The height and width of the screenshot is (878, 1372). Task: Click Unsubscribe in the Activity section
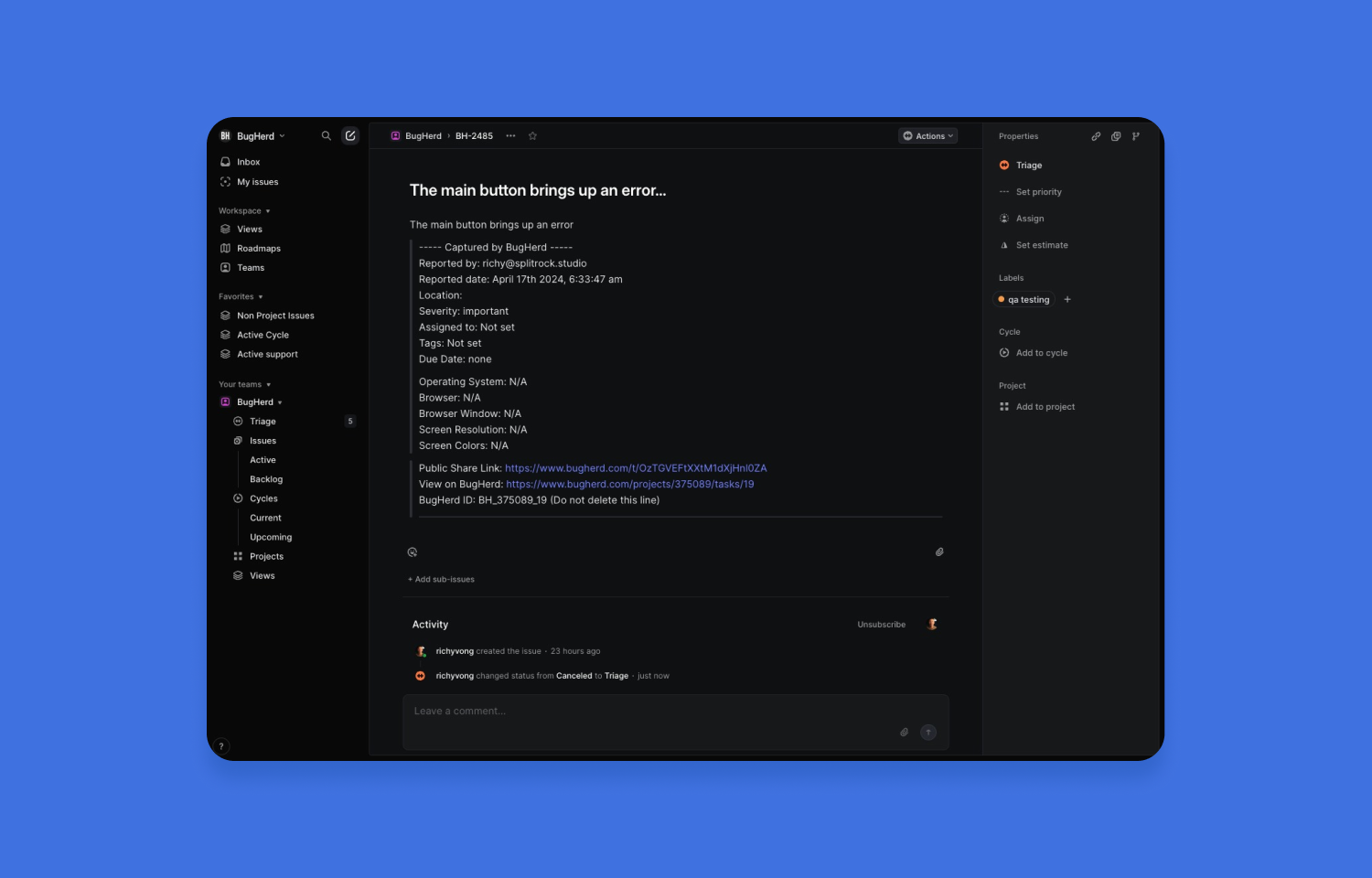click(882, 625)
